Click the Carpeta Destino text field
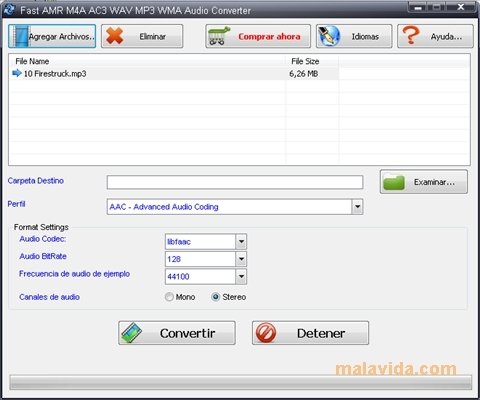Image resolution: width=480 pixels, height=400 pixels. tap(235, 182)
